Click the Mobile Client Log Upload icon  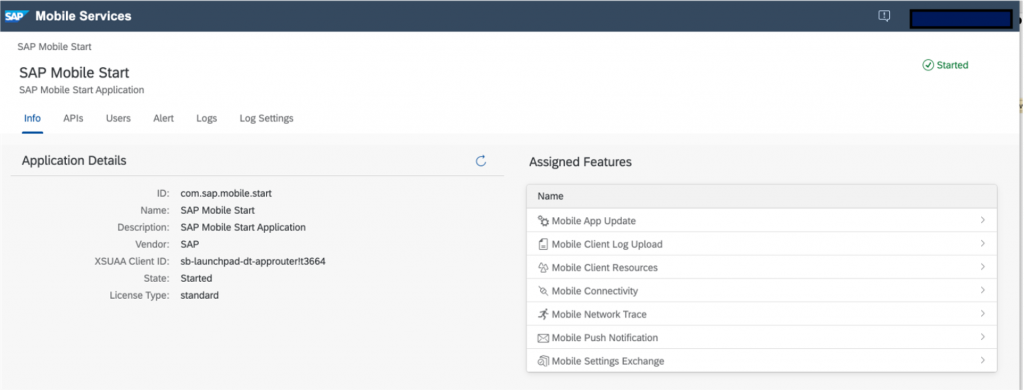coord(543,244)
